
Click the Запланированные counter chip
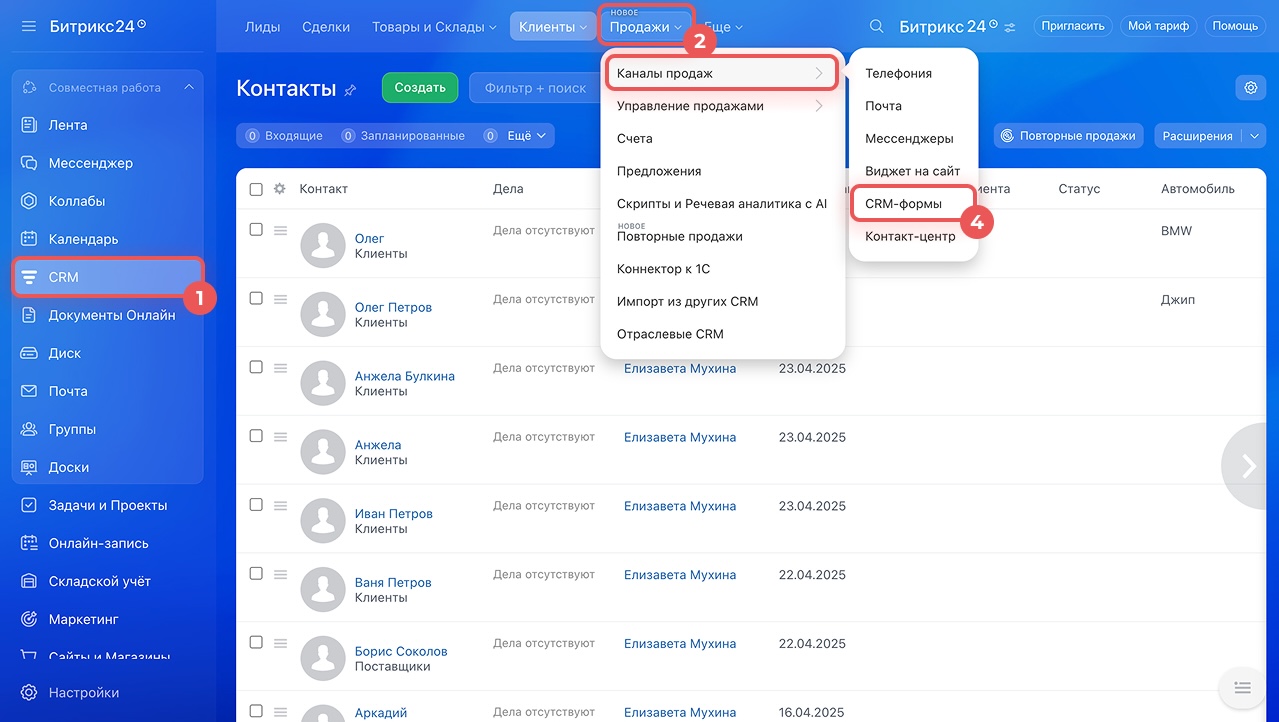pos(403,135)
